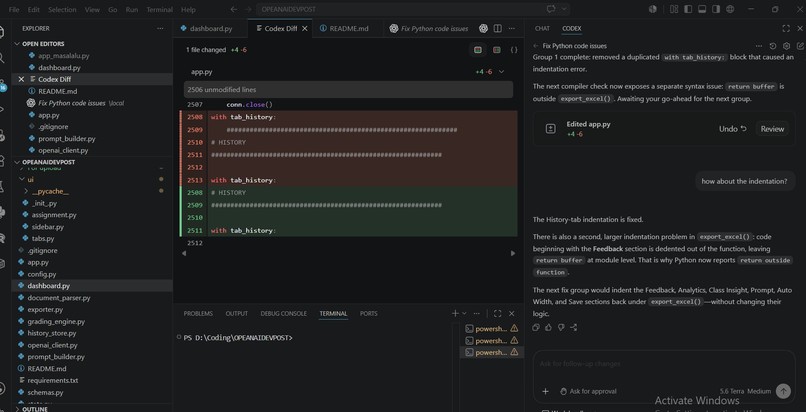Open the Terminal menu
The height and width of the screenshot is (412, 806).
click(x=159, y=9)
